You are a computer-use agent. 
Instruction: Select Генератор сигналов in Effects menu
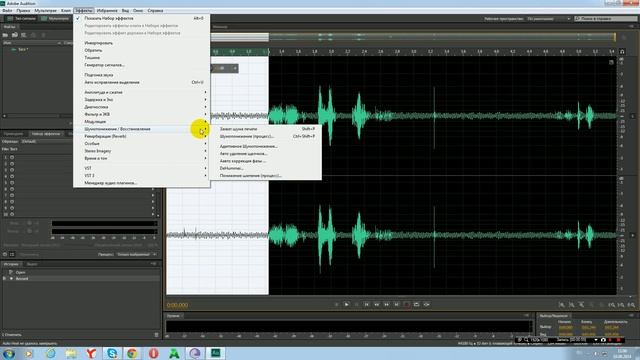point(141,65)
